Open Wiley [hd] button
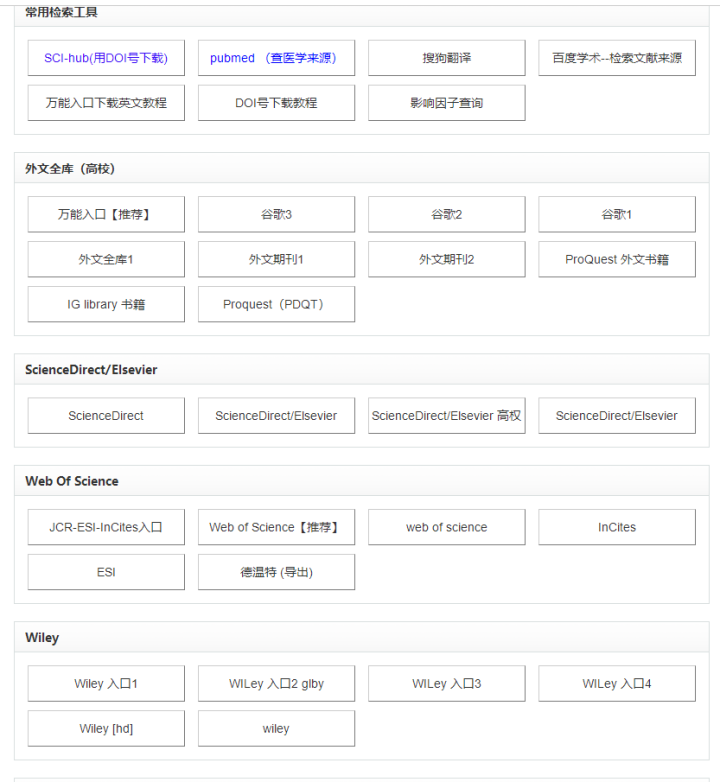Viewport: 720px width, 782px height. [106, 729]
